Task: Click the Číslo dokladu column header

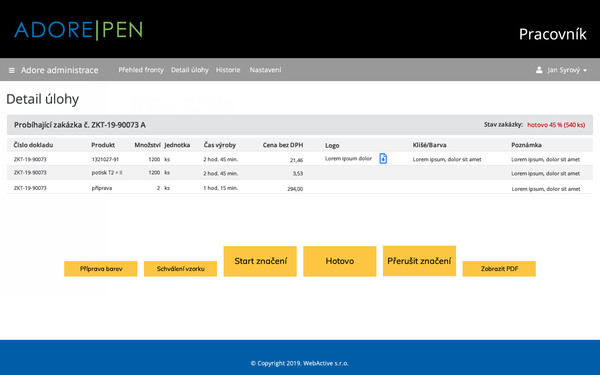Action: pyautogui.click(x=33, y=145)
